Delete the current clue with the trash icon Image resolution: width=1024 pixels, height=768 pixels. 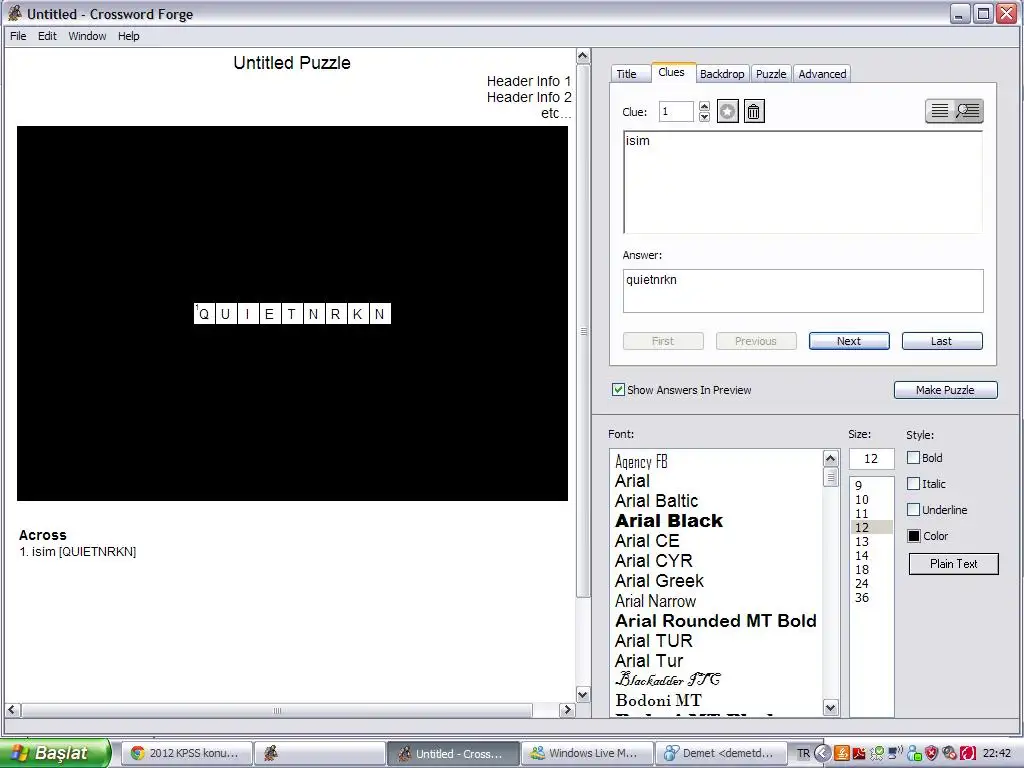(754, 112)
